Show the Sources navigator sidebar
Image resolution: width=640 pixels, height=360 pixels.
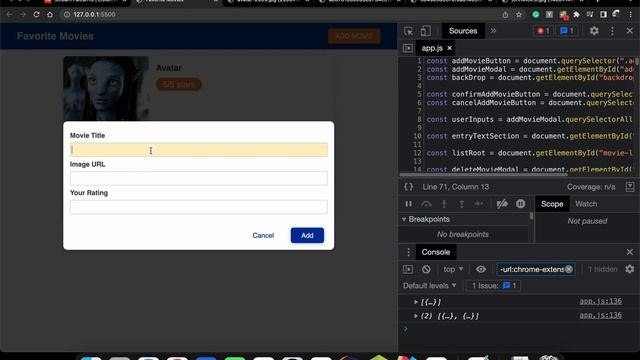(408, 48)
